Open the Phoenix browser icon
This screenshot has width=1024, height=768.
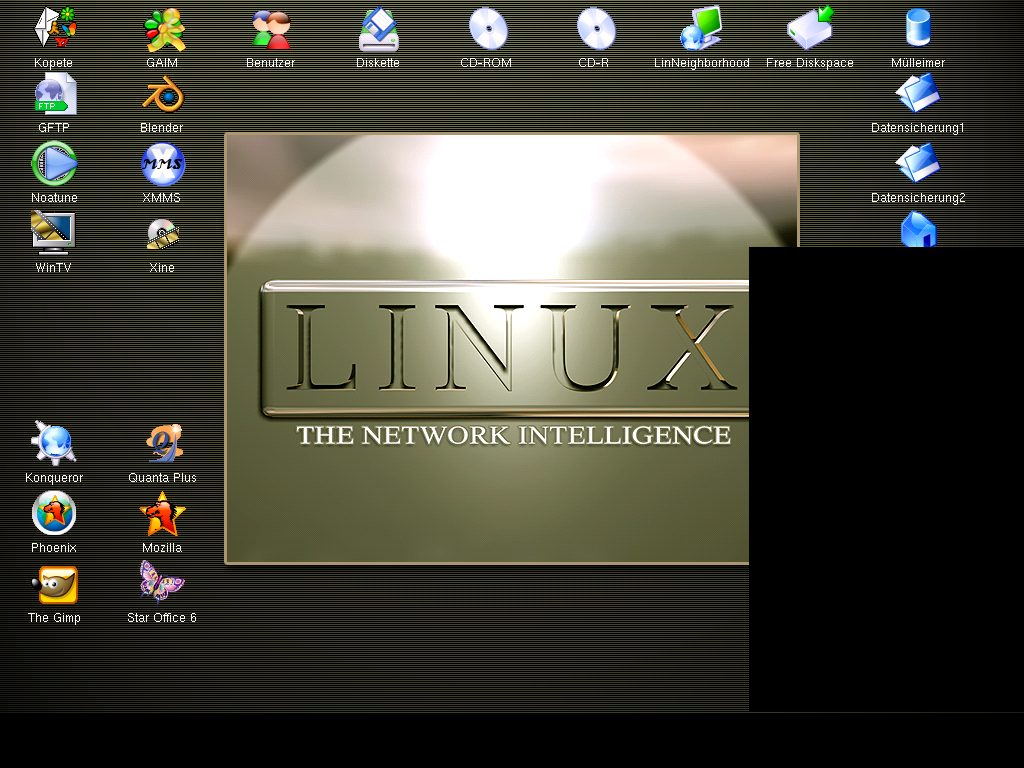[54, 513]
